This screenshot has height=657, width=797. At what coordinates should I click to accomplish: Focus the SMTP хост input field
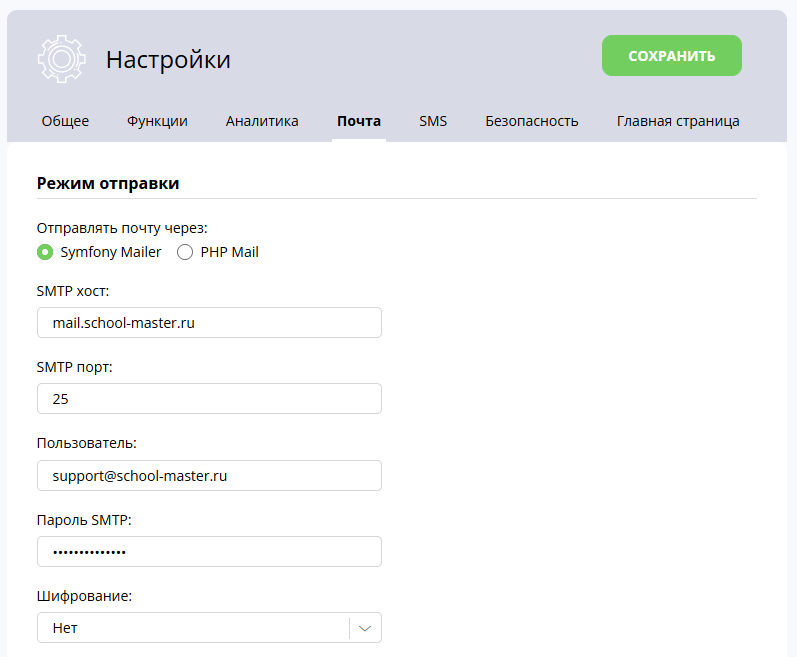coord(209,323)
